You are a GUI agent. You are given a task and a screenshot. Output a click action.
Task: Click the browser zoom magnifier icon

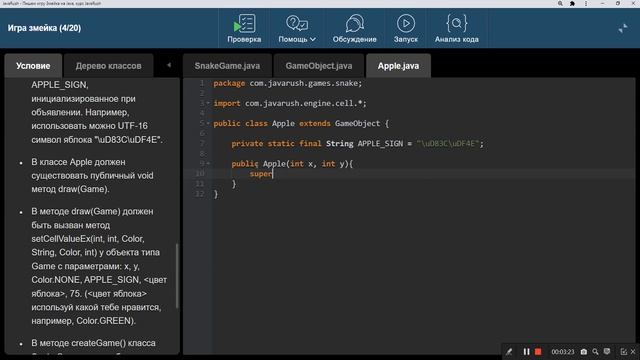click(x=560, y=3)
